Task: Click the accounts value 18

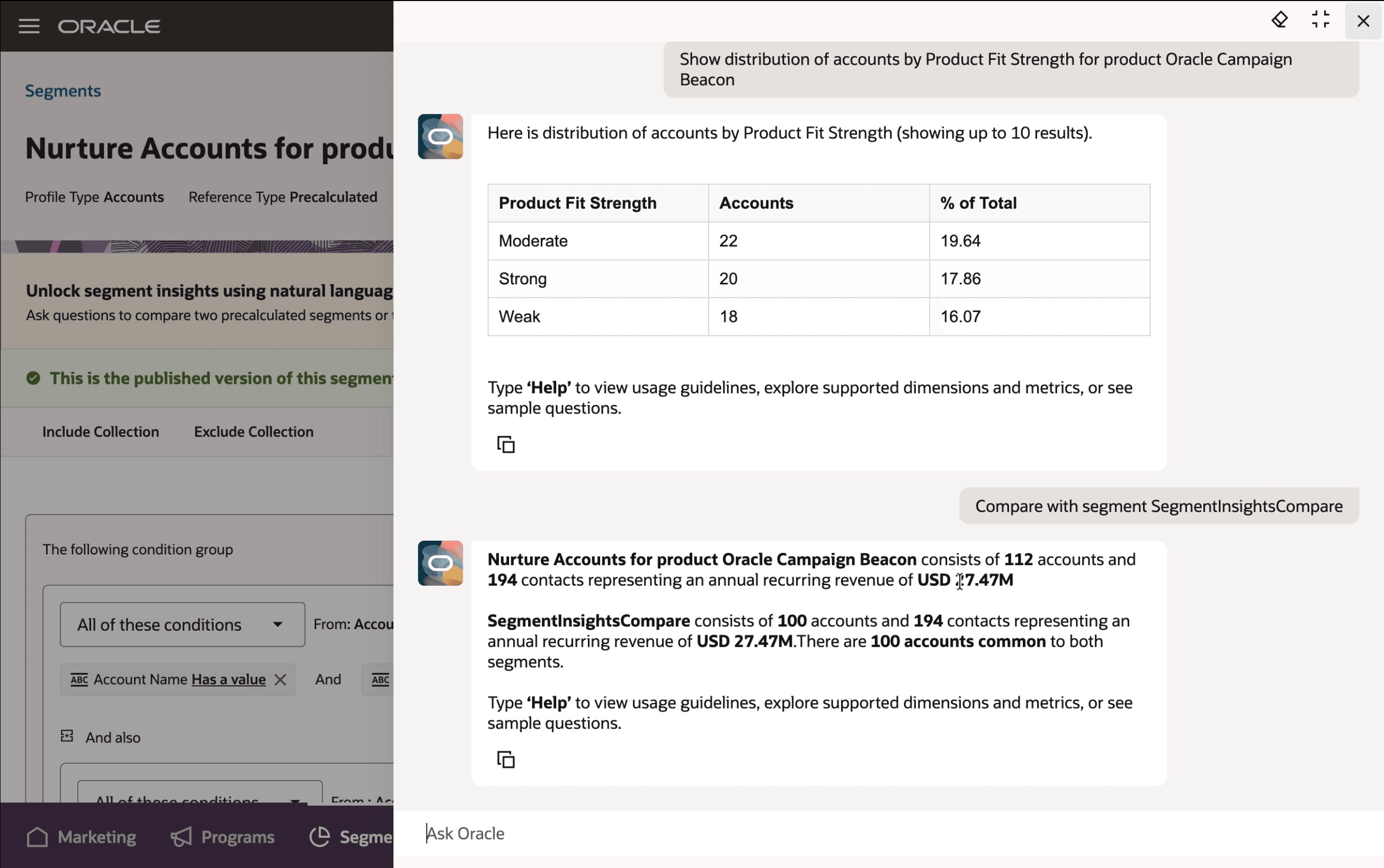Action: tap(728, 317)
